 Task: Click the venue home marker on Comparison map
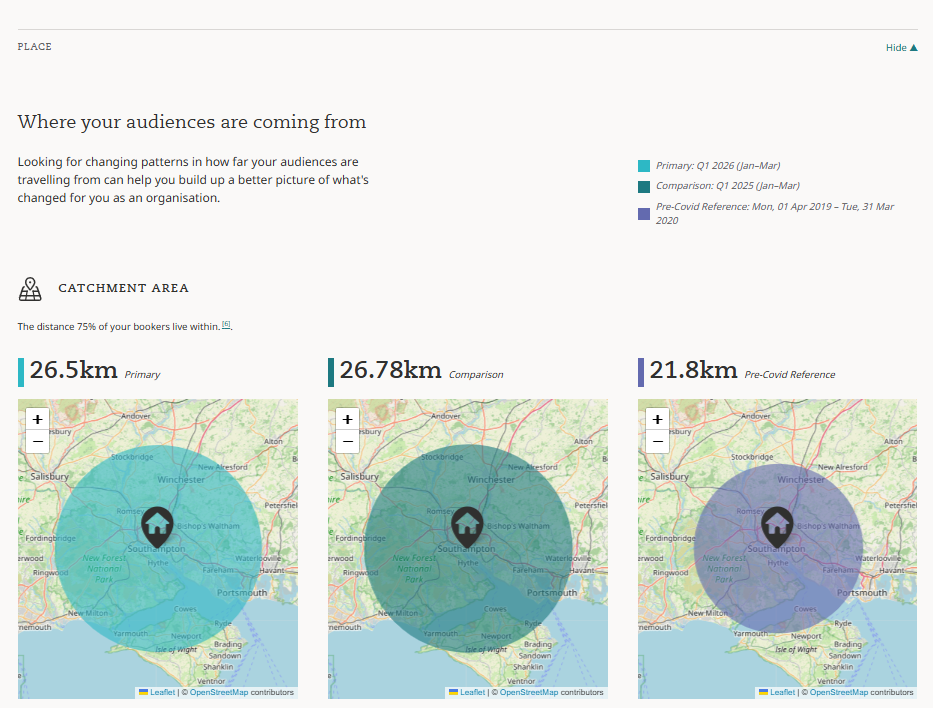467,527
